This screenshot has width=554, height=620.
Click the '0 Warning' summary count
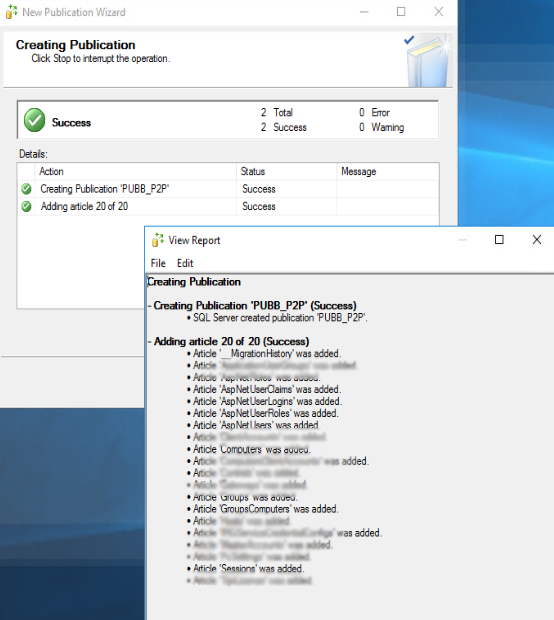click(382, 127)
